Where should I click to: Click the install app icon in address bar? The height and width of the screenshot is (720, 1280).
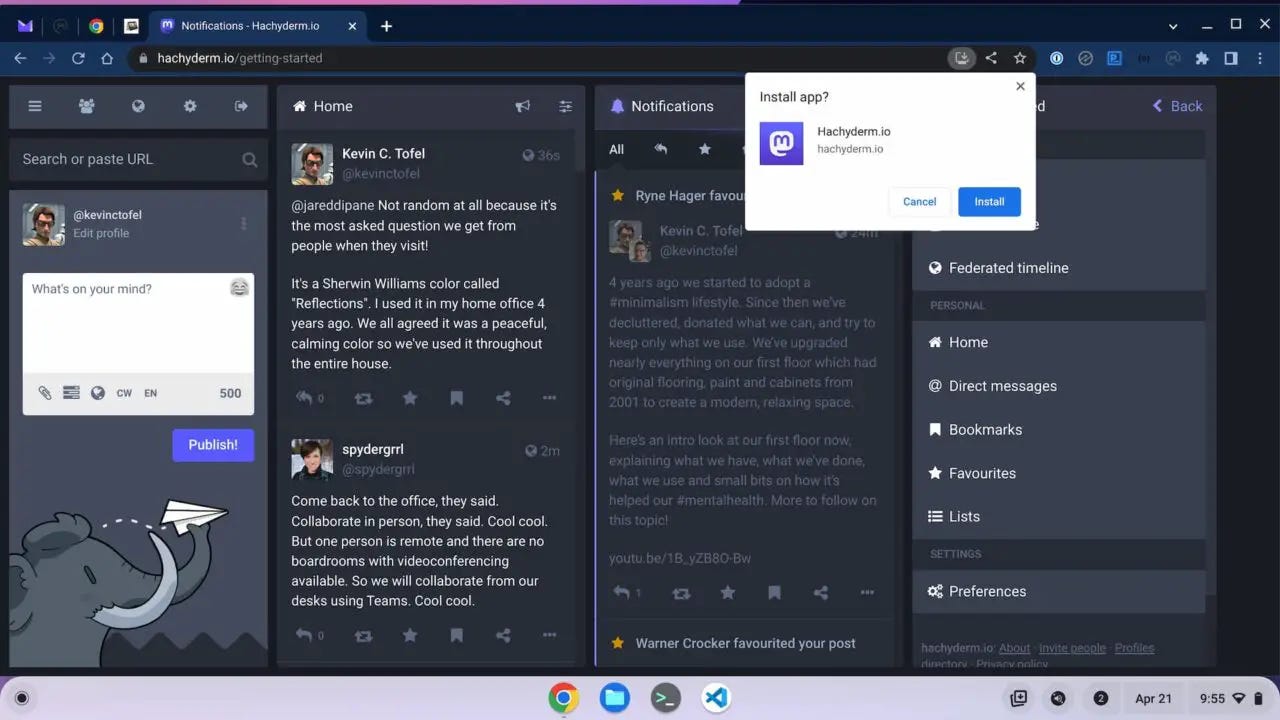(x=961, y=58)
